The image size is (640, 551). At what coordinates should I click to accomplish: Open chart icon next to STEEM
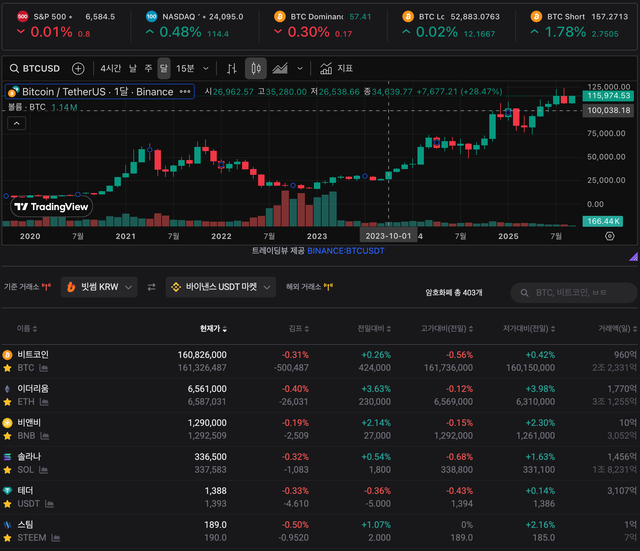[x=56, y=538]
